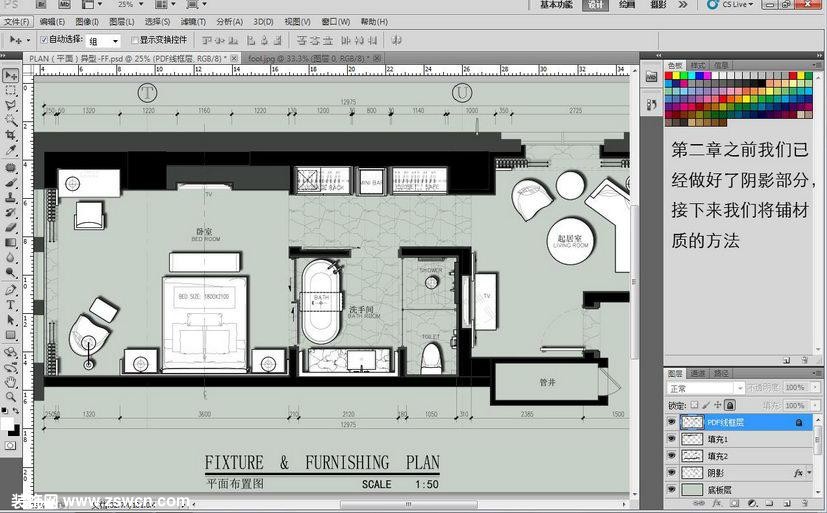Image resolution: width=827 pixels, height=513 pixels.
Task: Hide the 填充2 layer
Action: click(x=671, y=456)
